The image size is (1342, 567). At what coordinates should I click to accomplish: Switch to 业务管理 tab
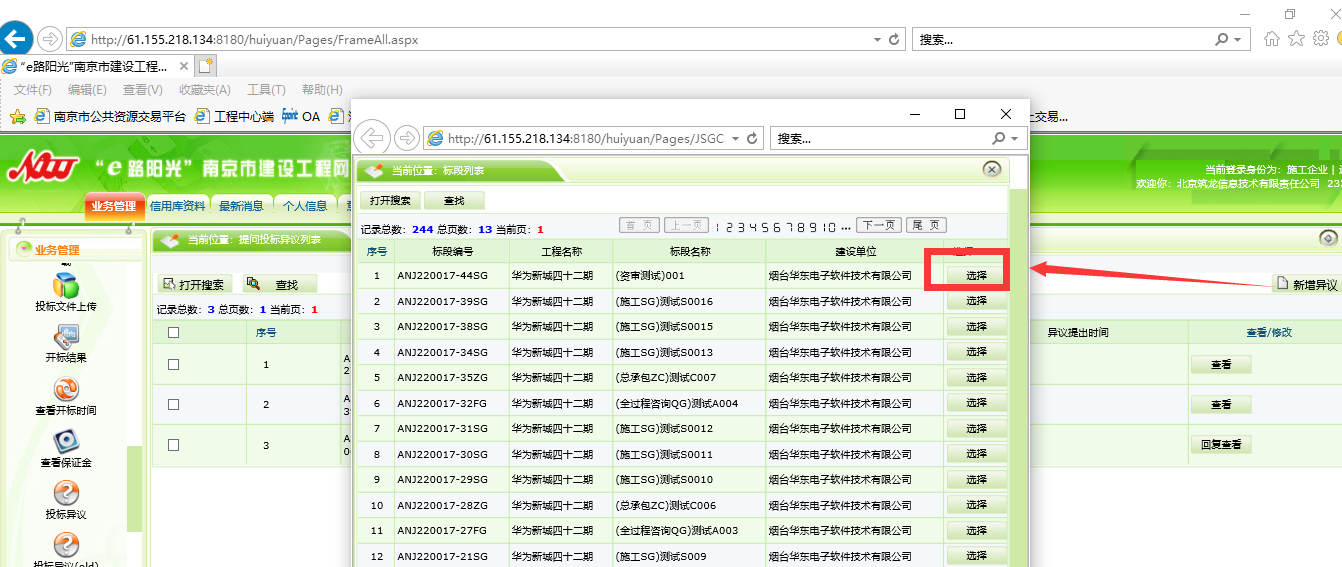[x=114, y=205]
